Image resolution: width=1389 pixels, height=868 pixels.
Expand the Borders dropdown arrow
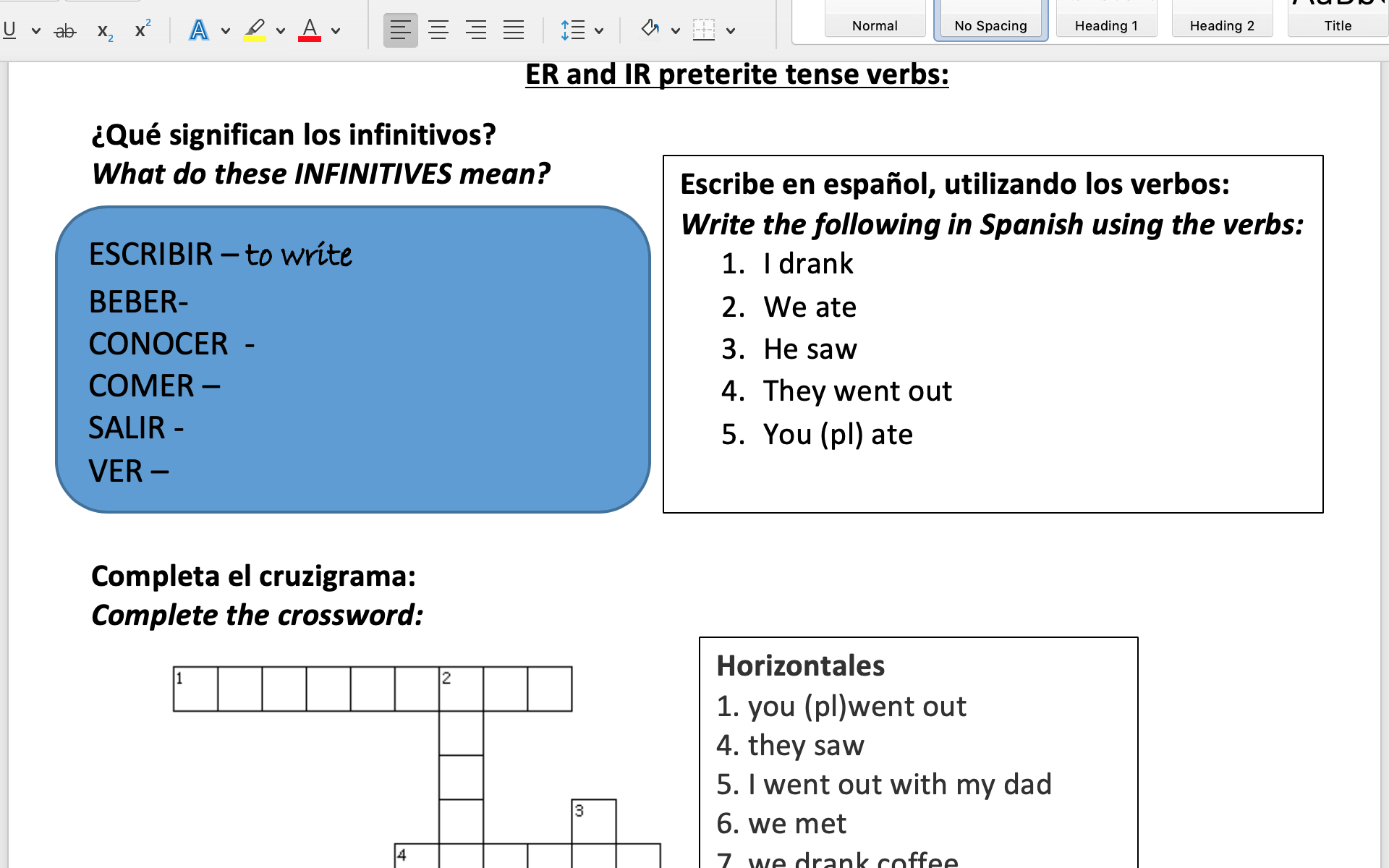731,31
